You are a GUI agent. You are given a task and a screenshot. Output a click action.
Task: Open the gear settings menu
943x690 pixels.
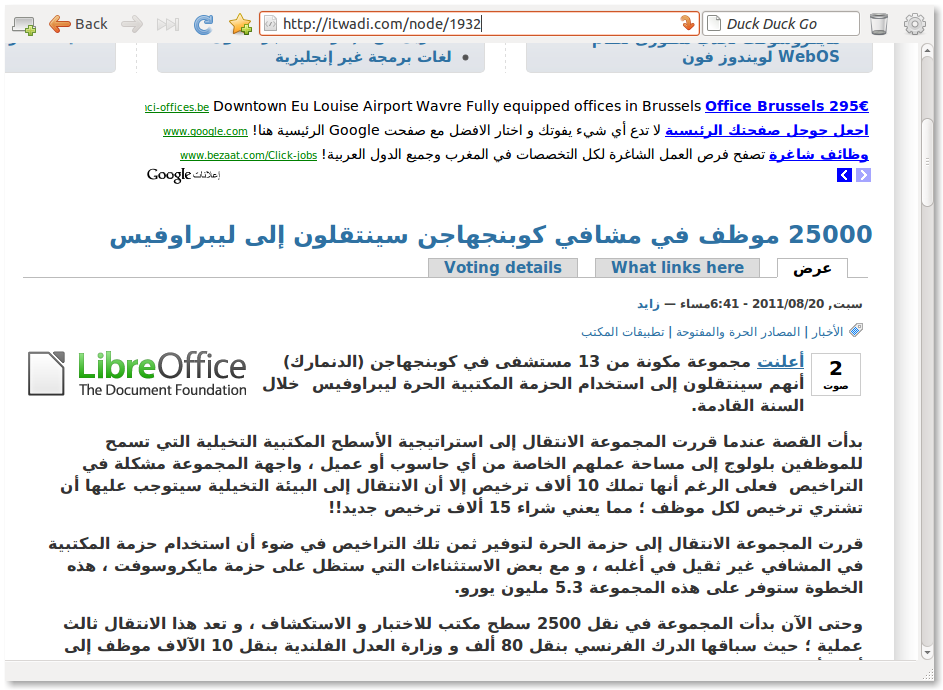coord(915,23)
